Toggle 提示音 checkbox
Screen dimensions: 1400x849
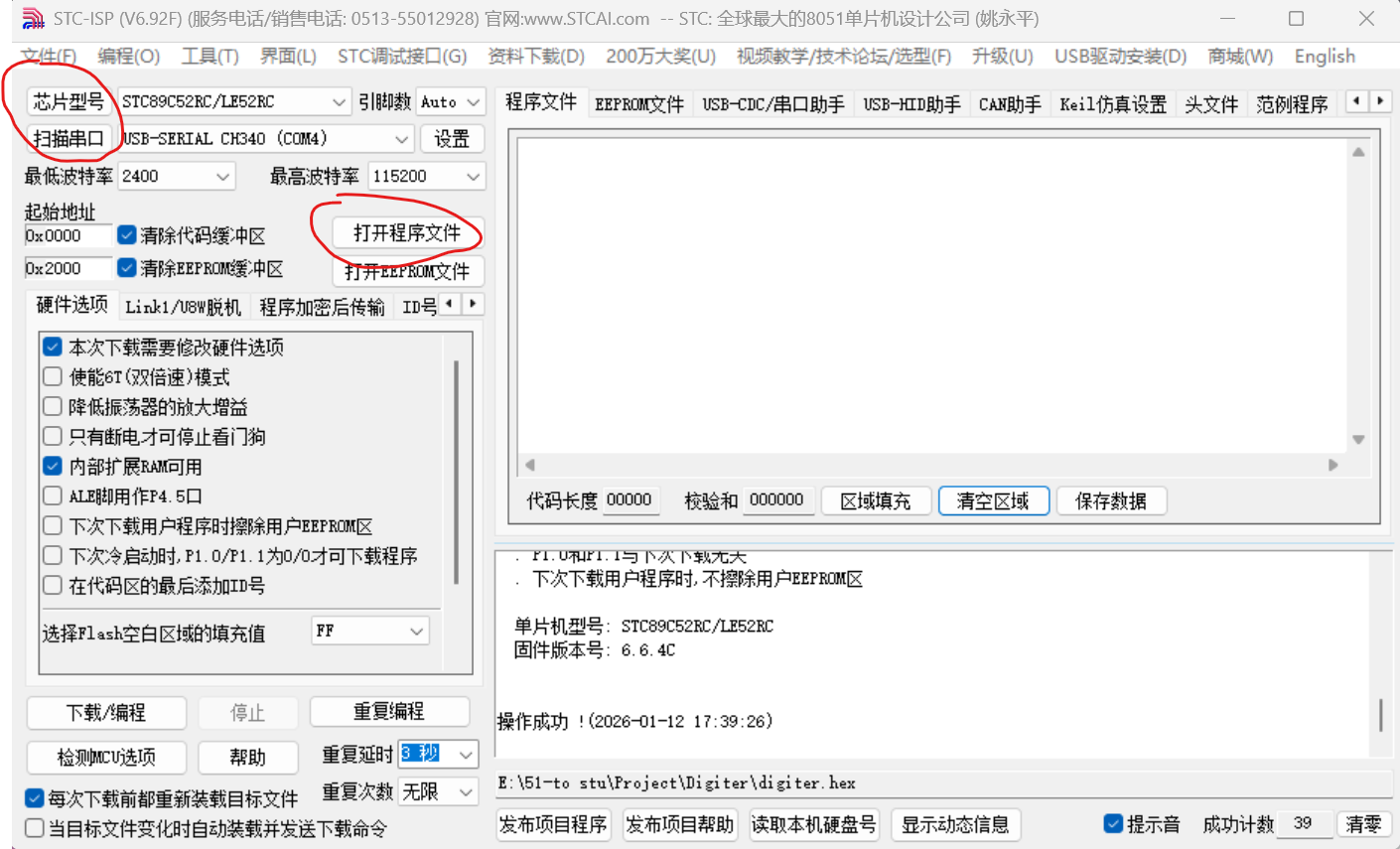point(1113,824)
